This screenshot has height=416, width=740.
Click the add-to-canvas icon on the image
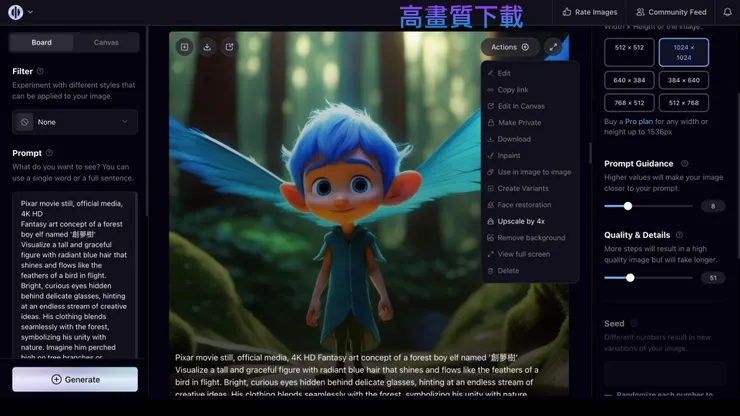click(x=185, y=47)
